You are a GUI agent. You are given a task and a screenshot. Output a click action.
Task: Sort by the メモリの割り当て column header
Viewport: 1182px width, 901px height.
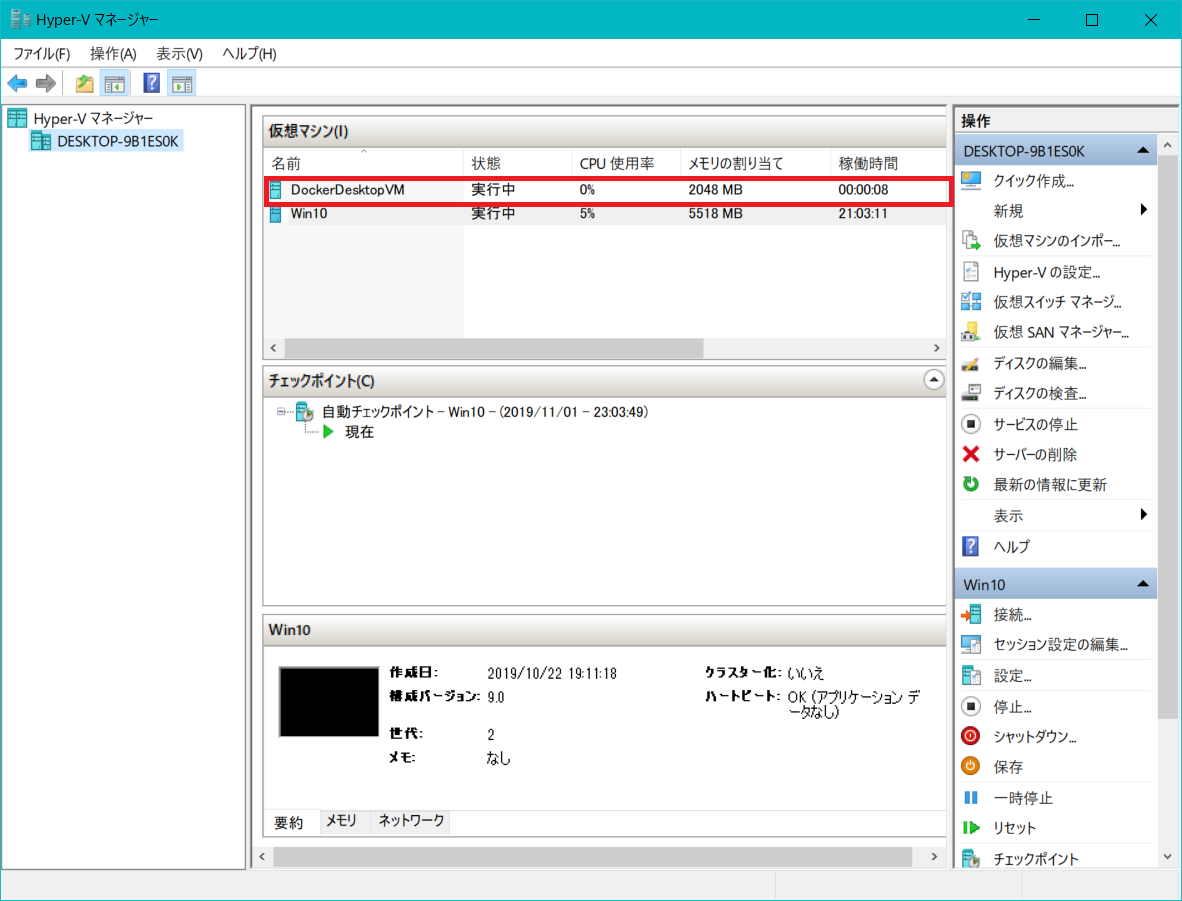(755, 163)
